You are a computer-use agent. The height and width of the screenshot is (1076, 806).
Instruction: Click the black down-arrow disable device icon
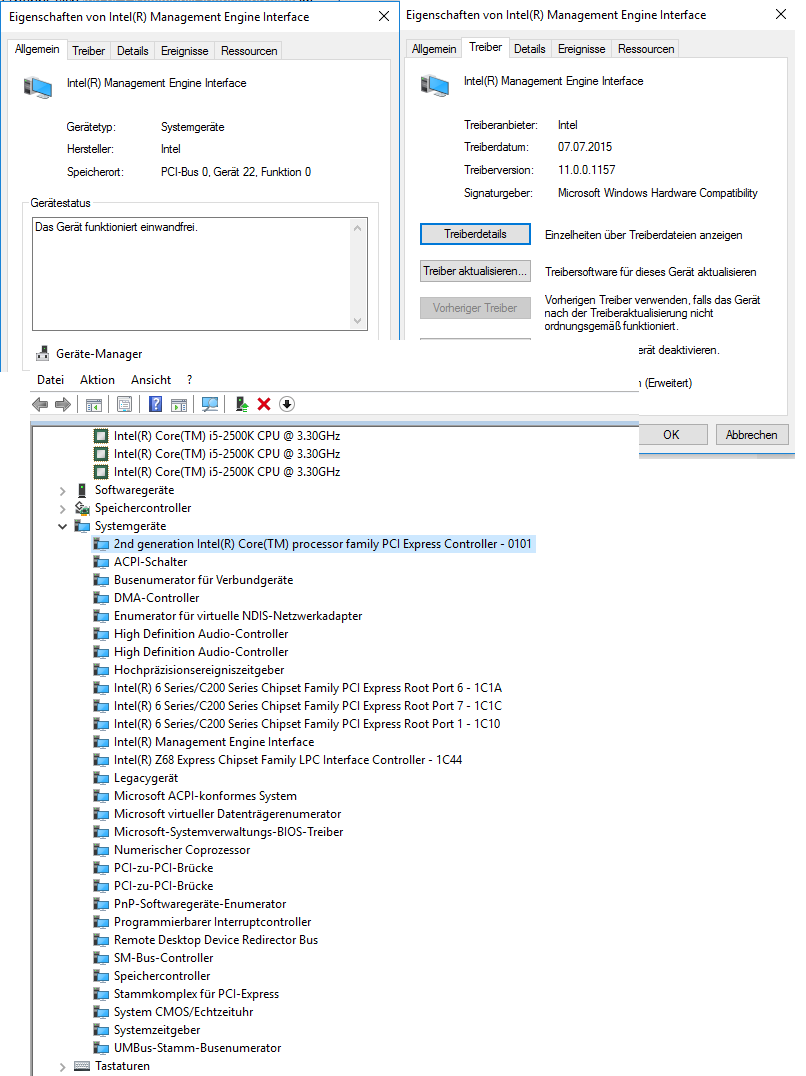(x=287, y=404)
